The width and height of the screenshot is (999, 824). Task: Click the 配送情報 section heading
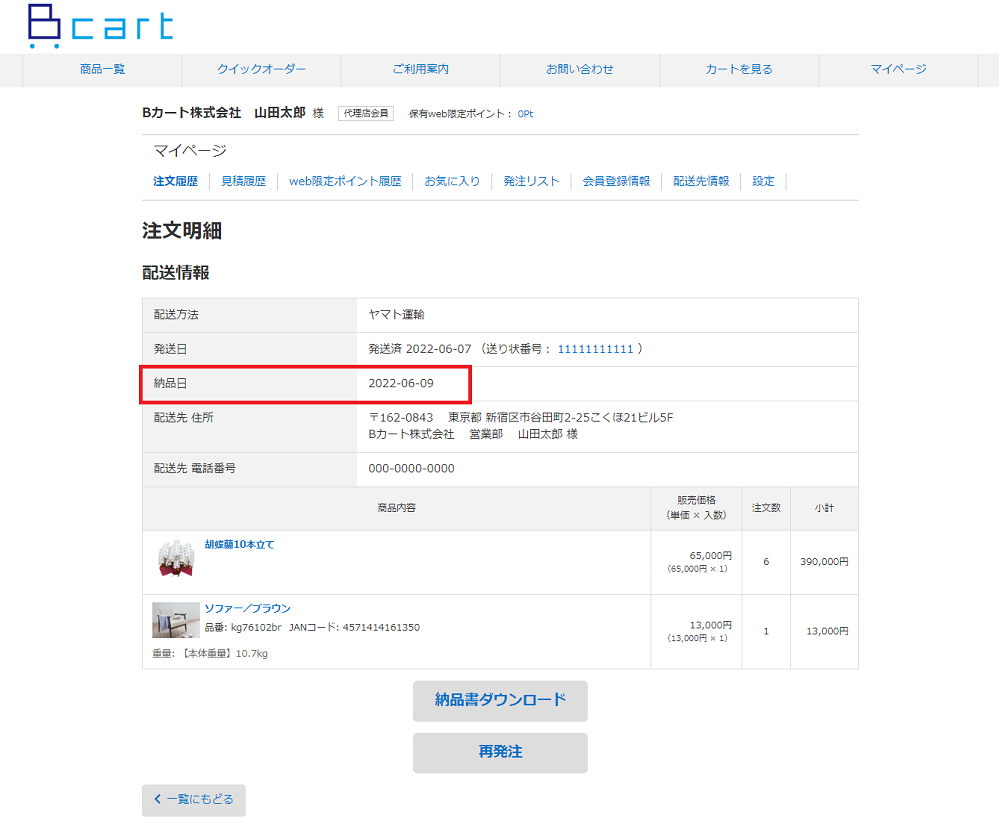176,273
